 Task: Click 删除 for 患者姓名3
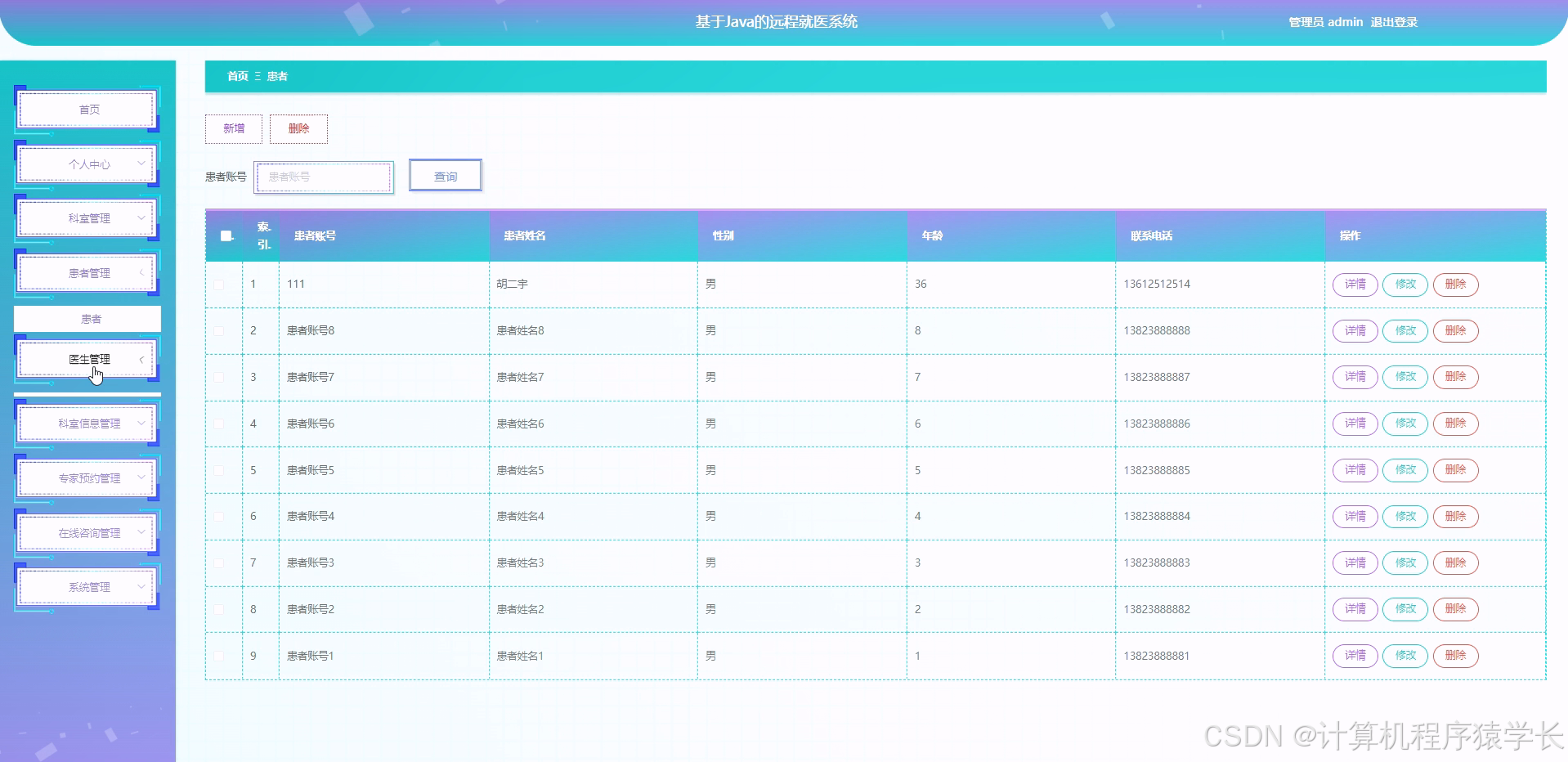click(1455, 563)
